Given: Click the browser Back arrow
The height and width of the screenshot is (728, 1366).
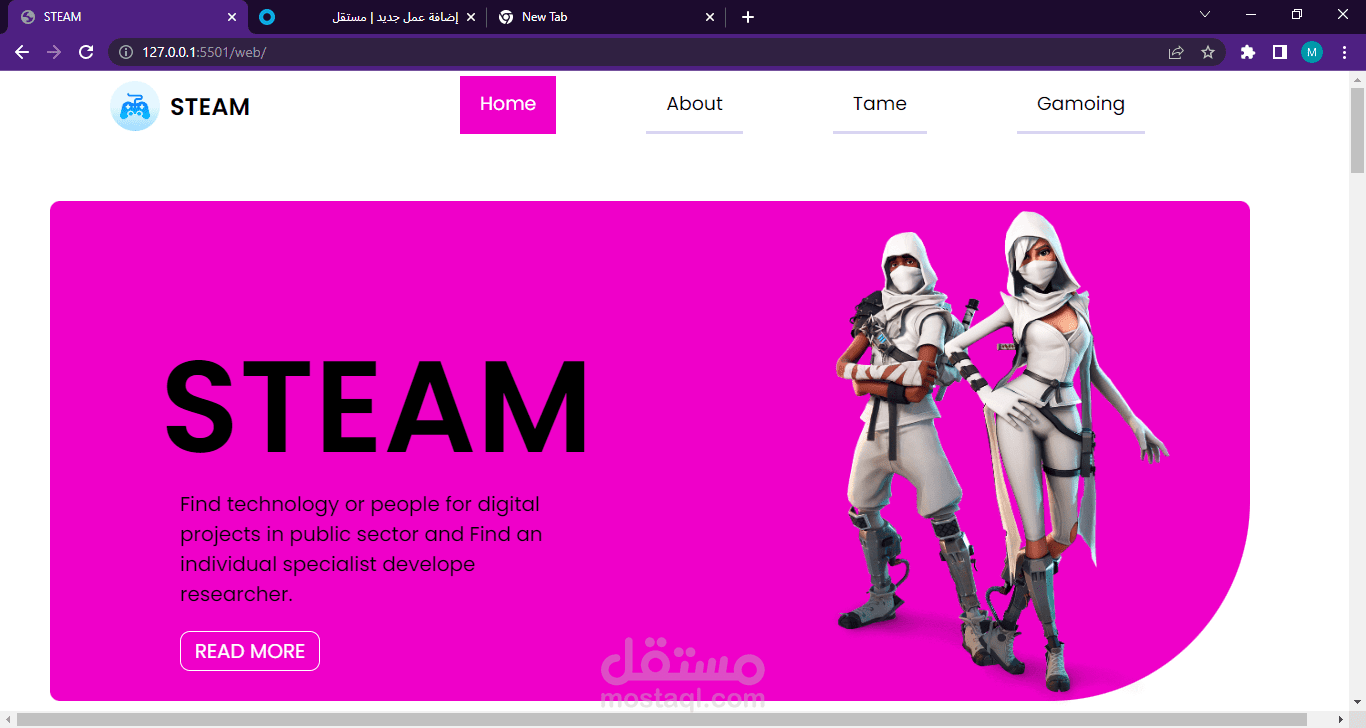Looking at the screenshot, I should pyautogui.click(x=22, y=52).
